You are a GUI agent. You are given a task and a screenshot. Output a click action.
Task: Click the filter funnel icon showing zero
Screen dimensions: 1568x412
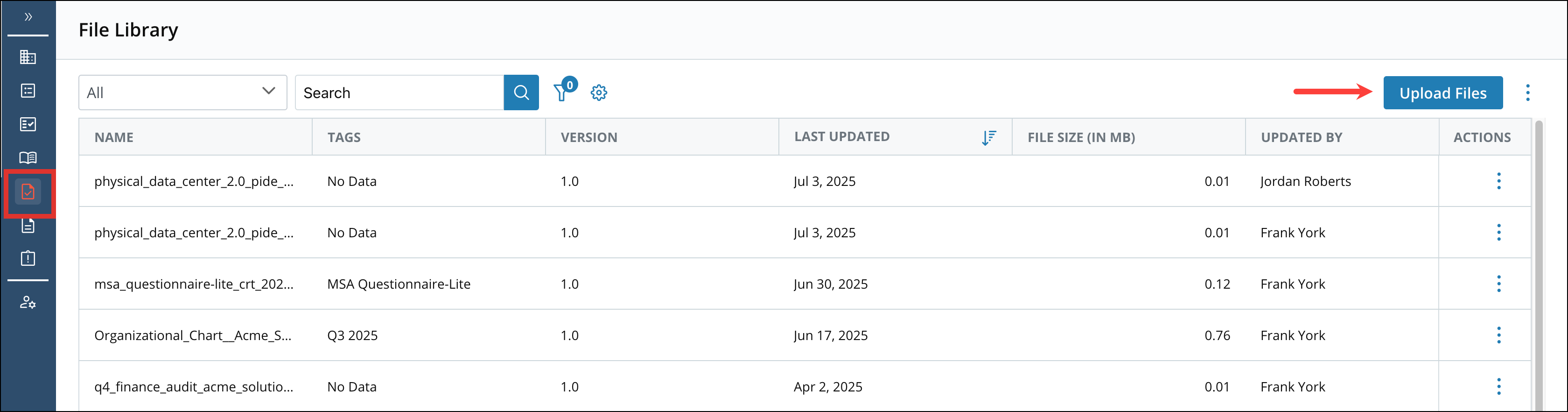tap(561, 92)
